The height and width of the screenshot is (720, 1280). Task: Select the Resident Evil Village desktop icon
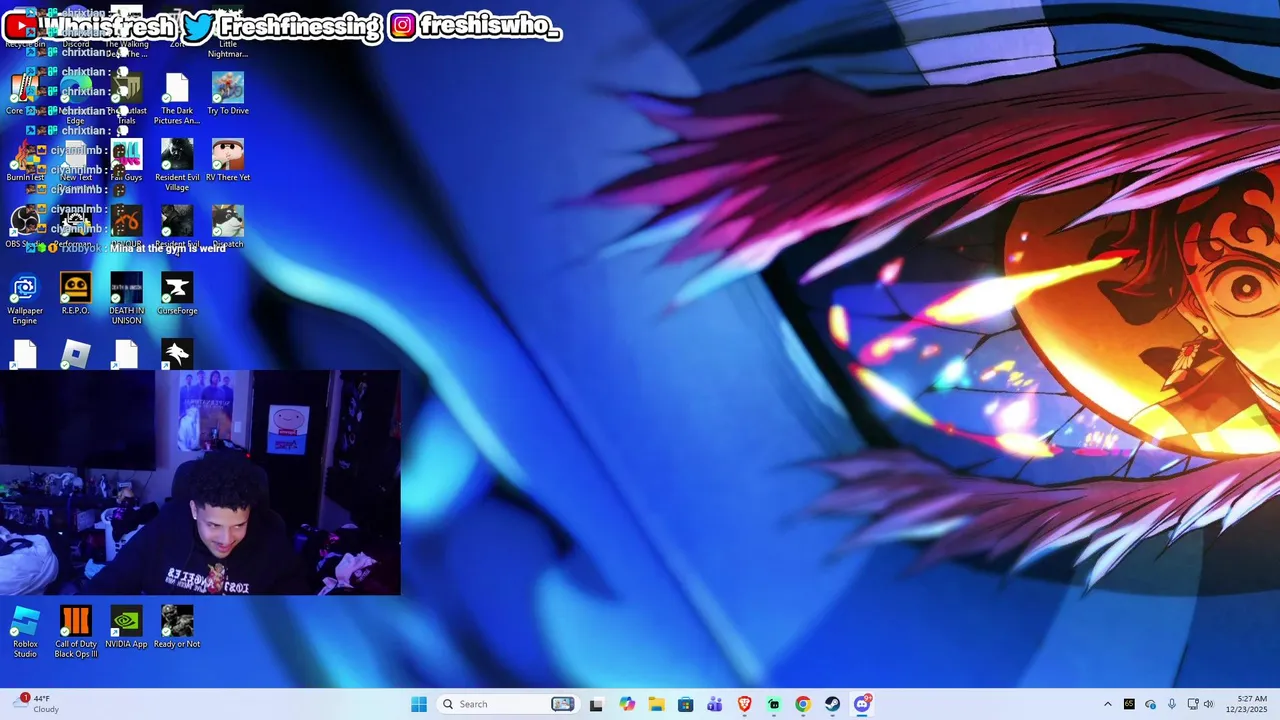click(x=177, y=165)
